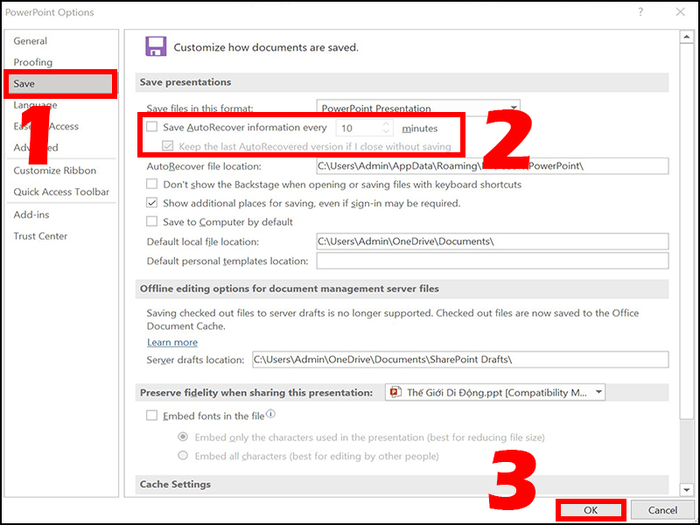Open the Add-ins category
This screenshot has height=525, width=700.
31,215
